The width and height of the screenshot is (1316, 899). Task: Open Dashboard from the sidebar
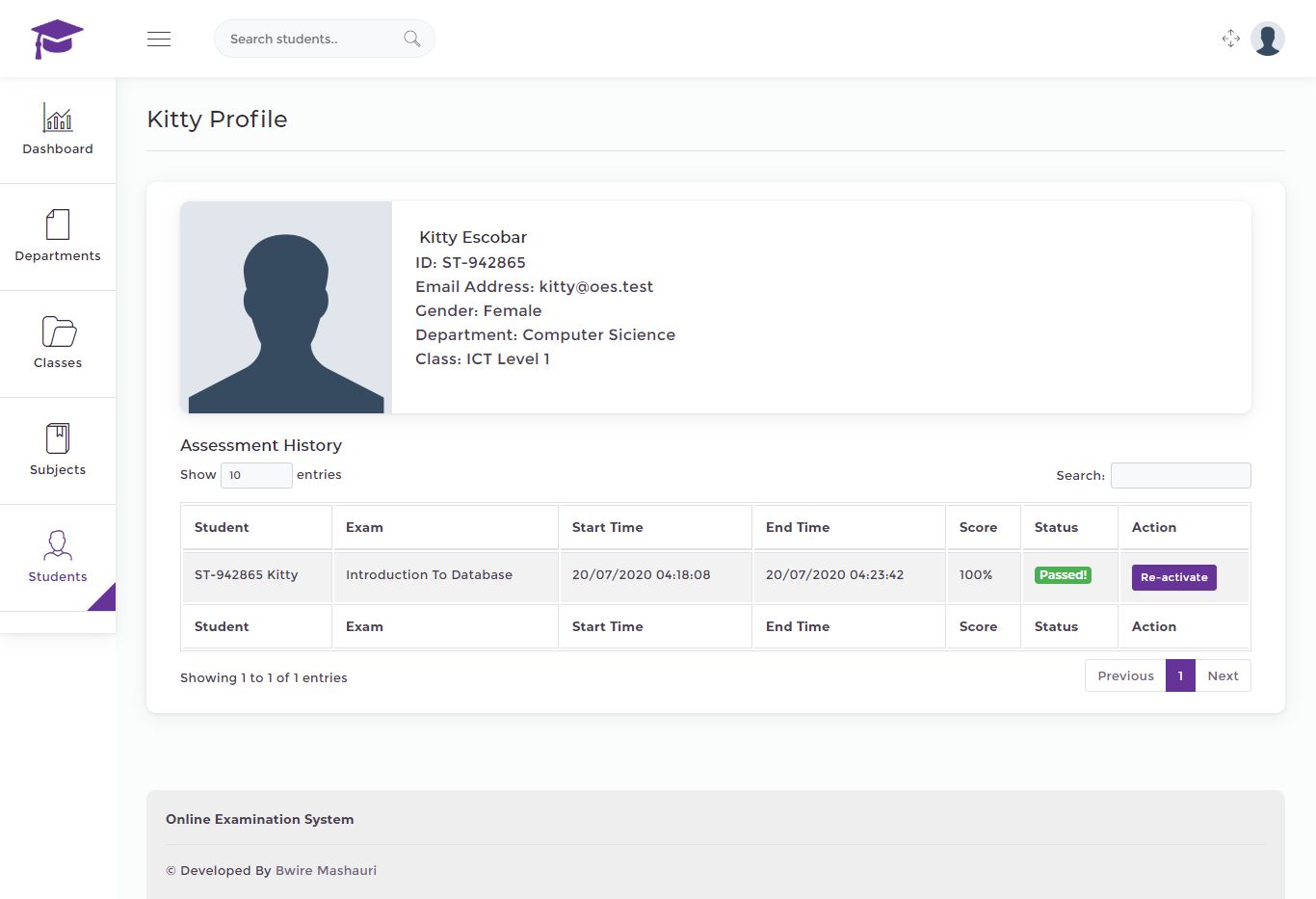pyautogui.click(x=58, y=130)
